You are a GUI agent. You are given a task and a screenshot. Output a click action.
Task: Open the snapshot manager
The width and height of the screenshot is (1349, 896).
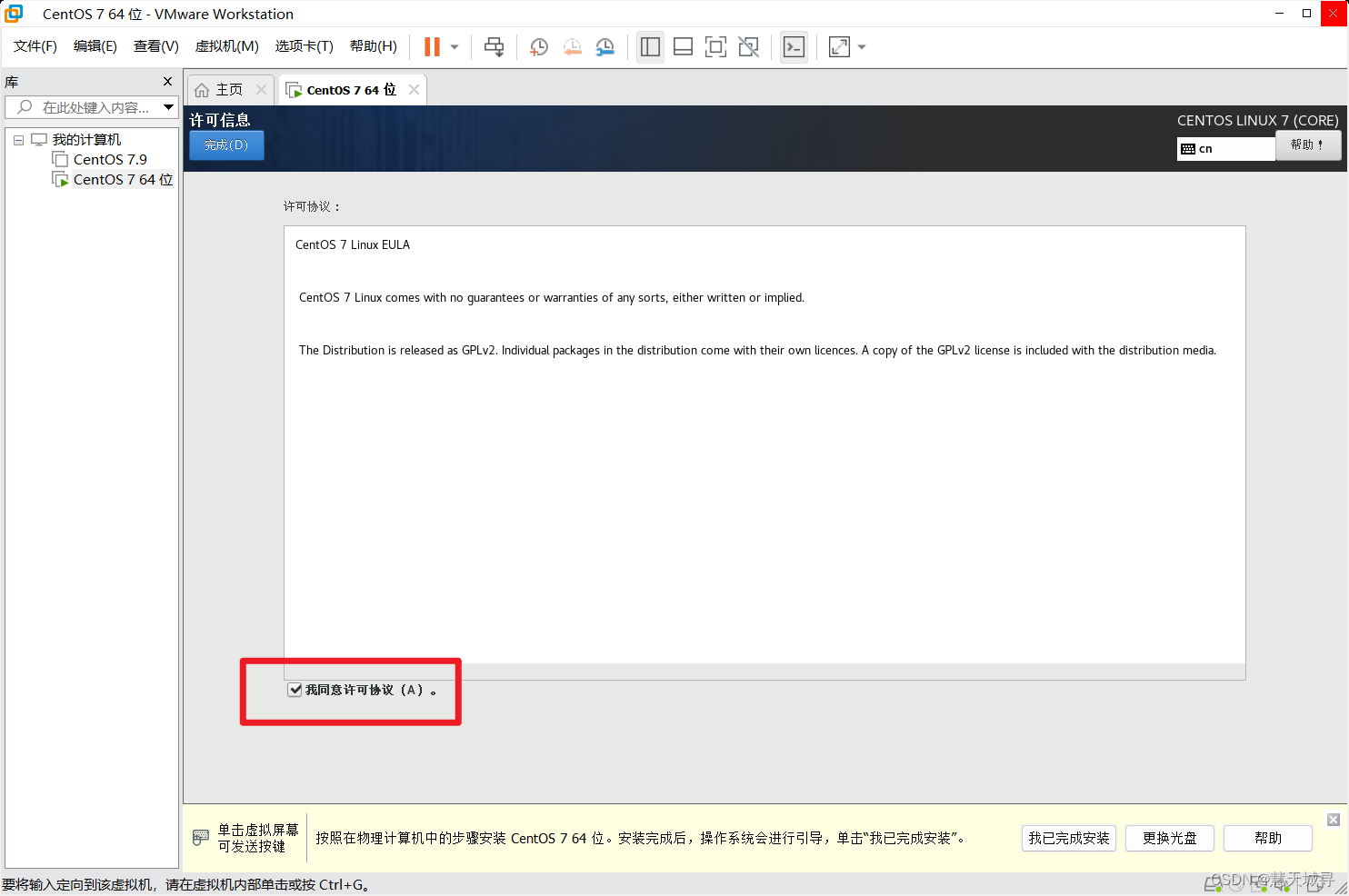[x=605, y=47]
